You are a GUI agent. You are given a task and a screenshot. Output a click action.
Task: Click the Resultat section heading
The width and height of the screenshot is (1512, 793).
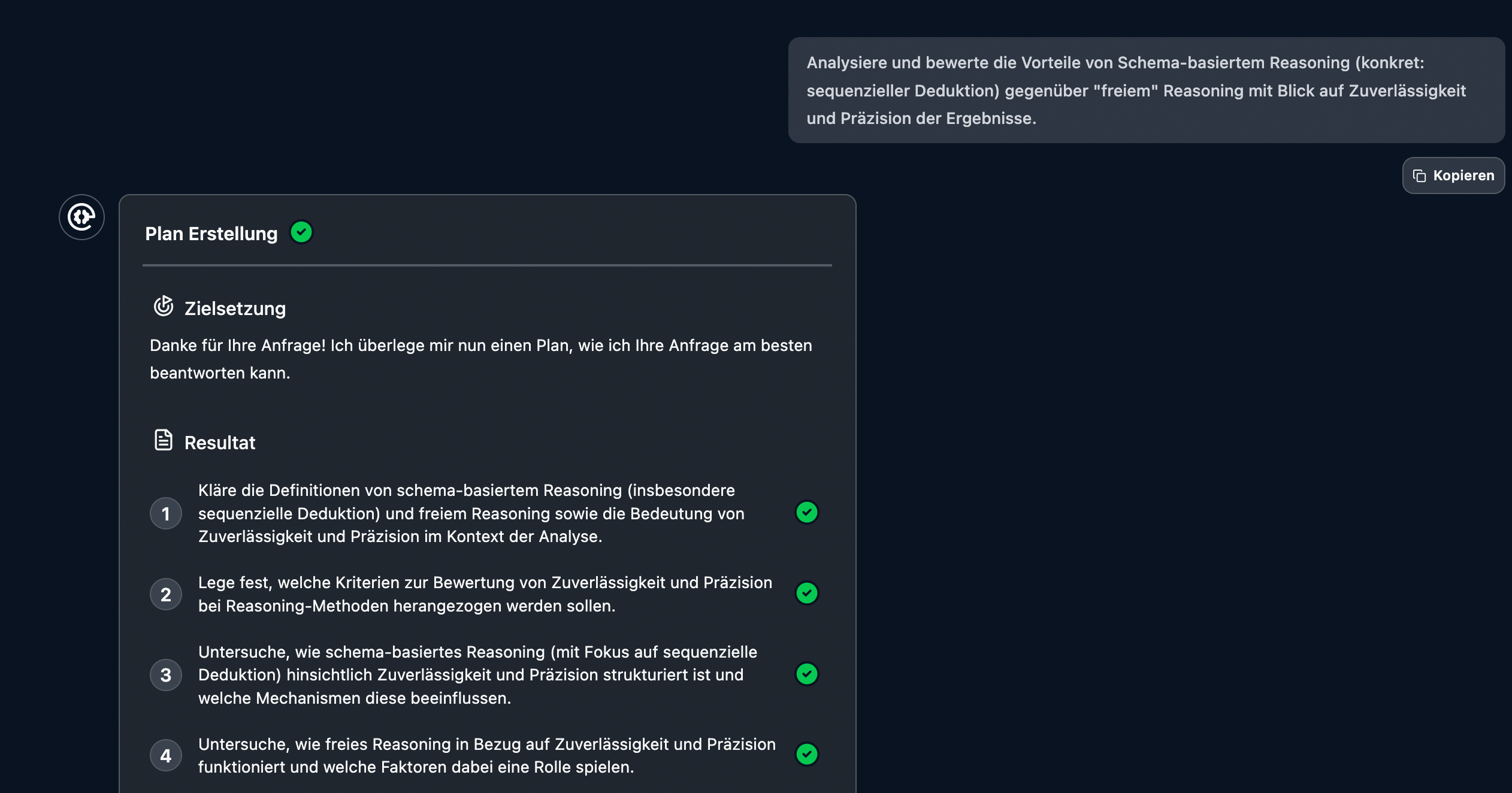coord(220,443)
